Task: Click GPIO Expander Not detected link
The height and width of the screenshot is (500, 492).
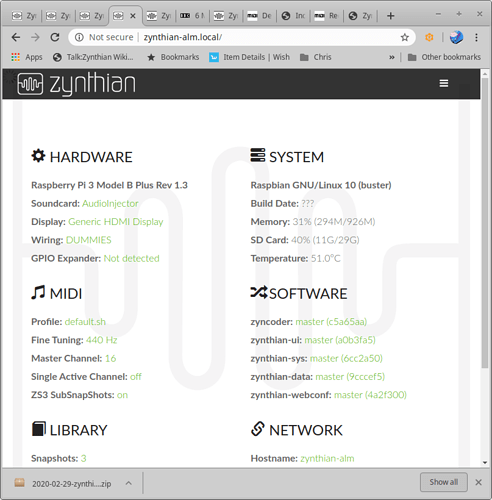Action: click(x=131, y=258)
